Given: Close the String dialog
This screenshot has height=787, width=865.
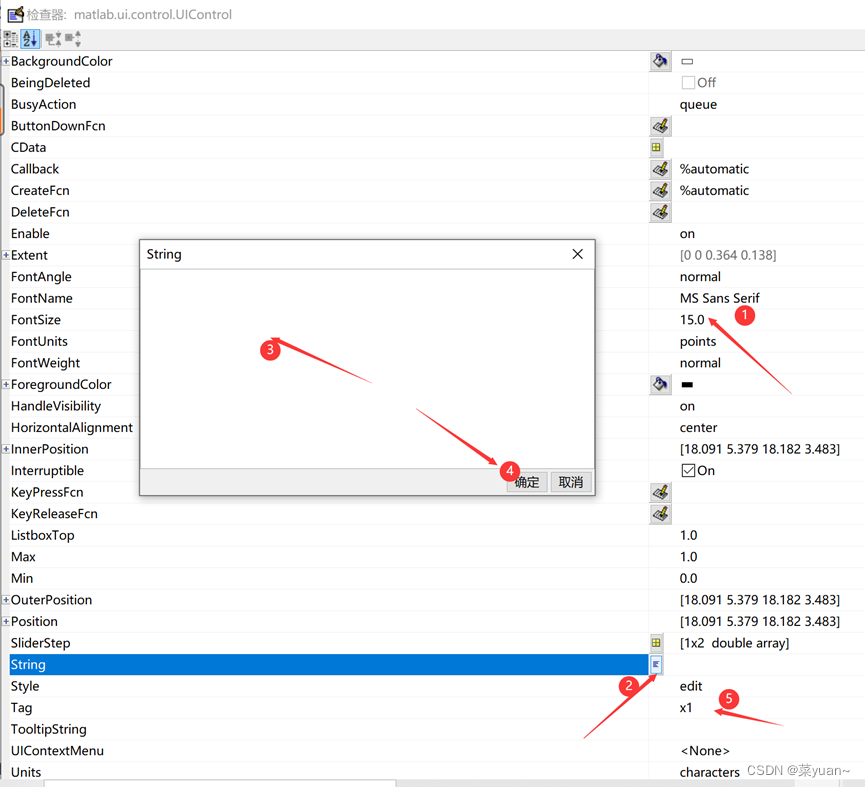Looking at the screenshot, I should [578, 254].
